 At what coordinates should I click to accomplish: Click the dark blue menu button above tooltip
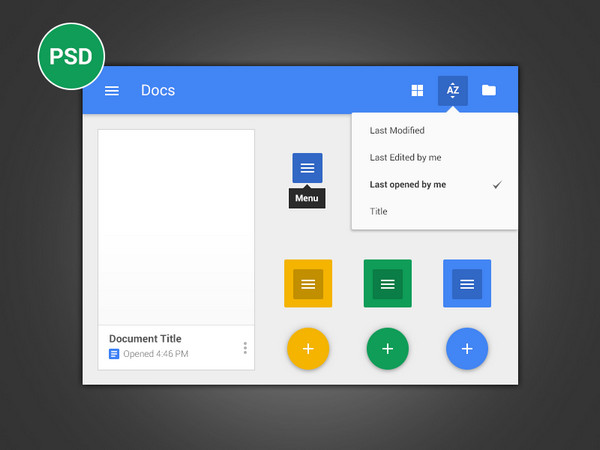tap(307, 168)
